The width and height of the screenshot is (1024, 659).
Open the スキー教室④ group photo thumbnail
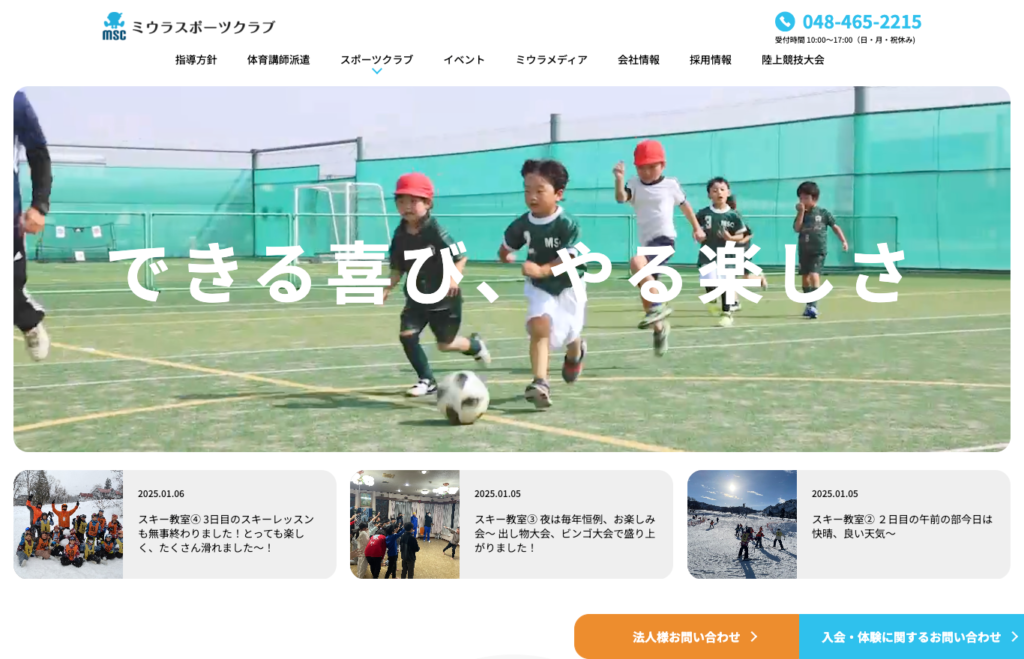68,524
